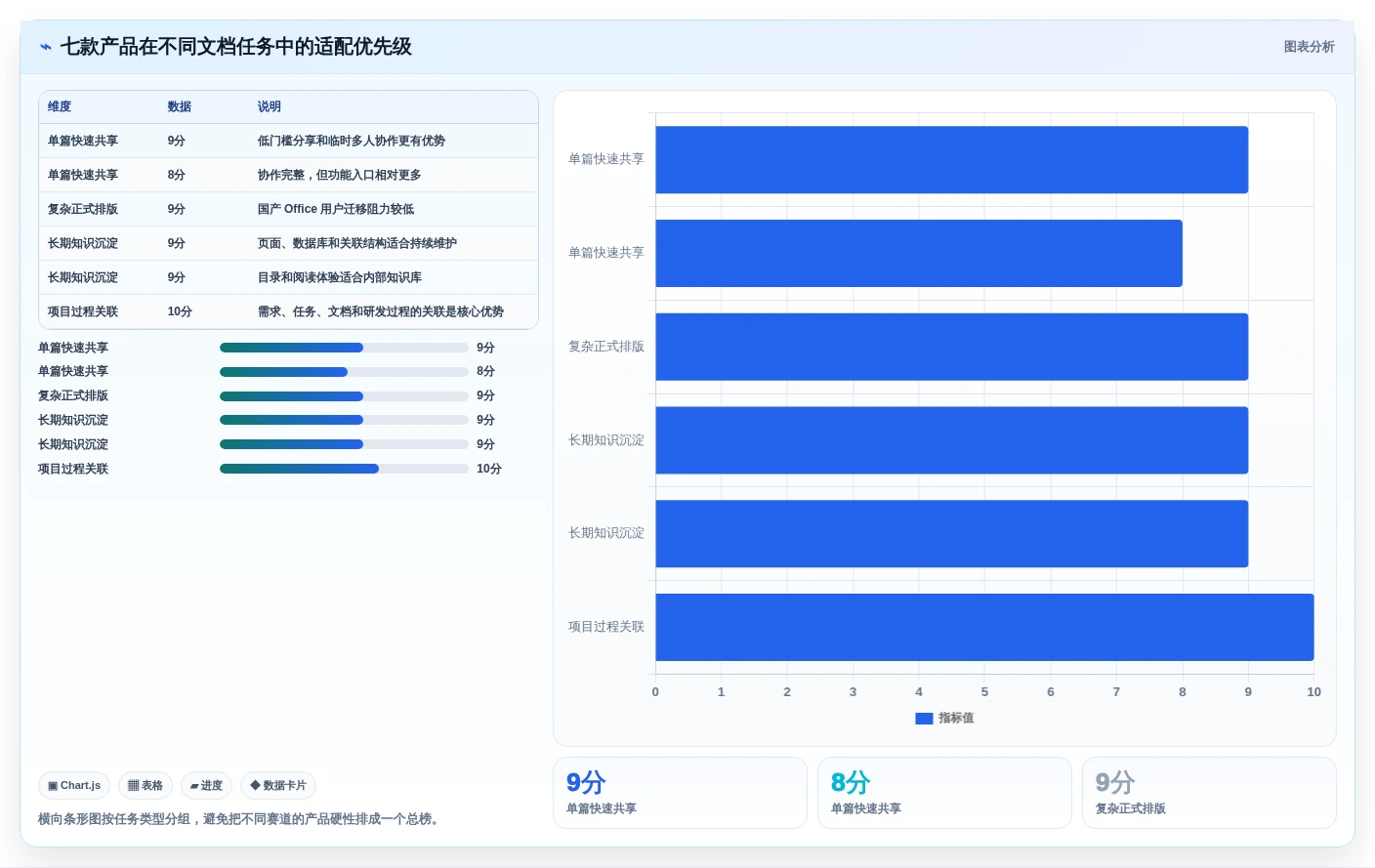Click the 图表分析 label in the header
The width and height of the screenshot is (1375, 868).
click(x=1309, y=47)
